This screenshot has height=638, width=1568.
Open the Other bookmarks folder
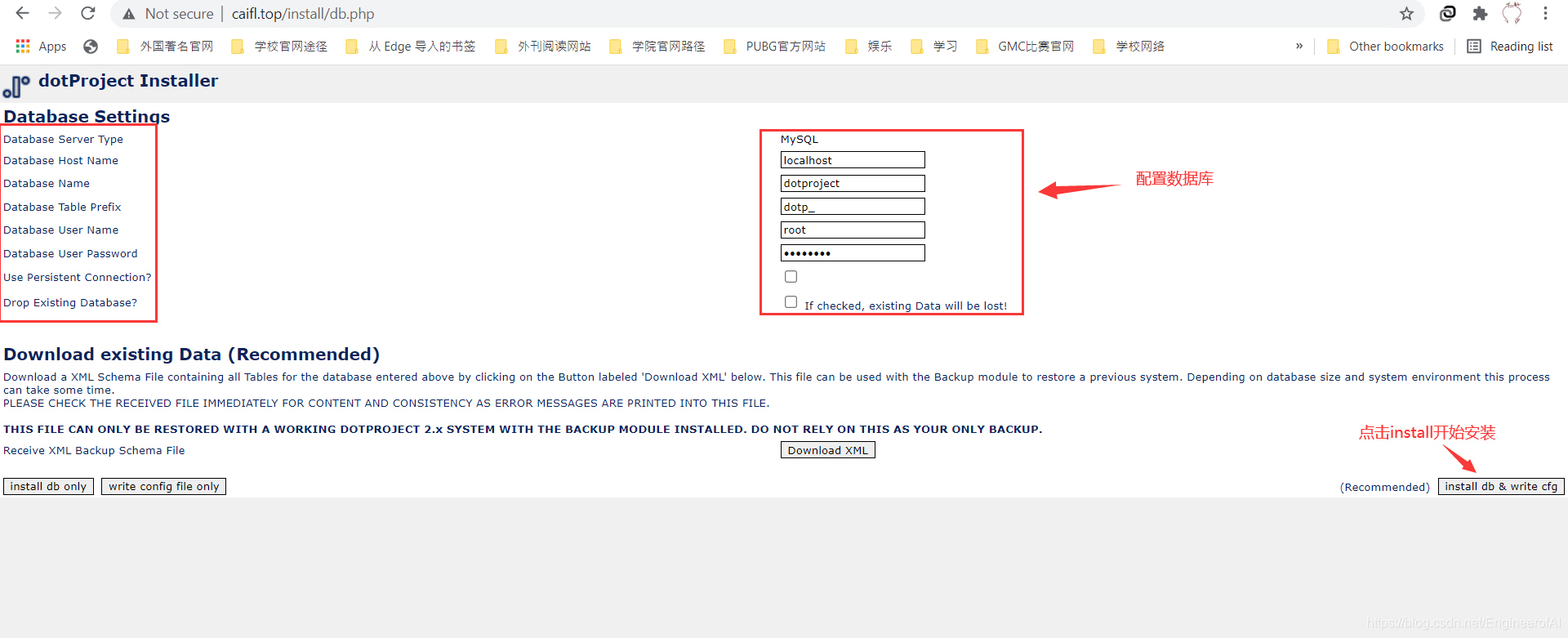pos(1385,47)
